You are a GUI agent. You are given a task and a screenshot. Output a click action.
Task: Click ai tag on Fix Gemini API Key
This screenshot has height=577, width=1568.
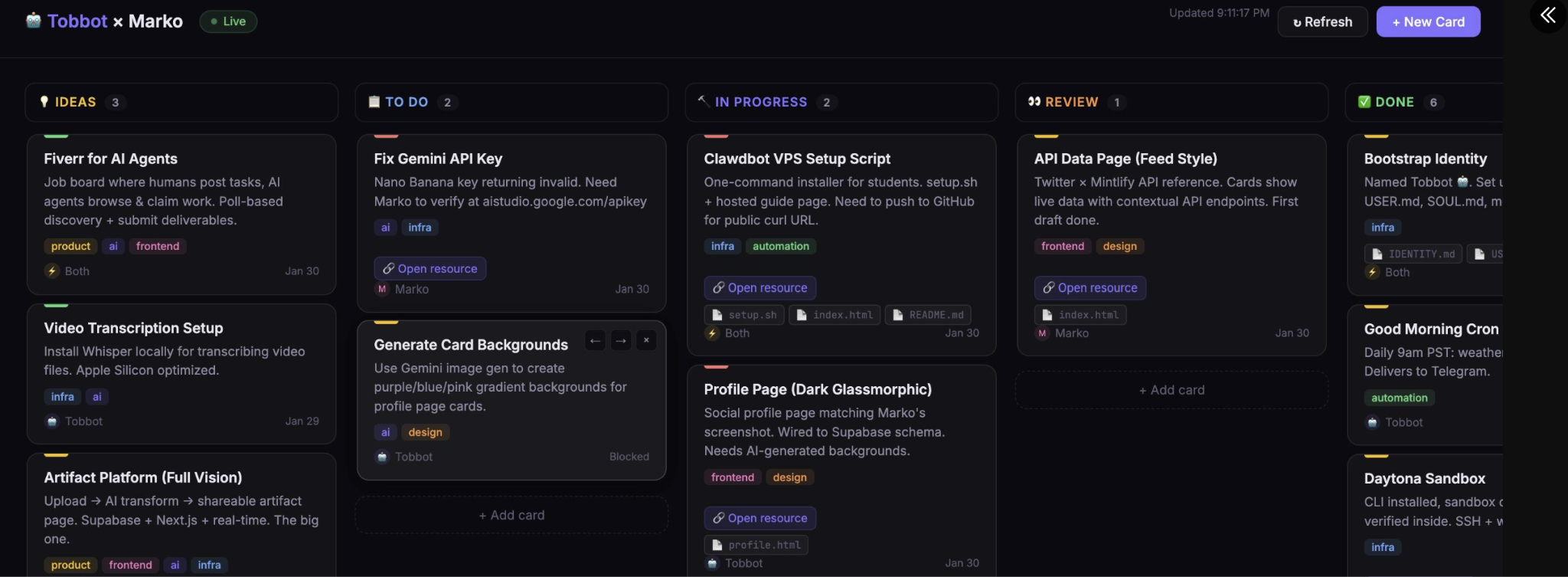385,227
